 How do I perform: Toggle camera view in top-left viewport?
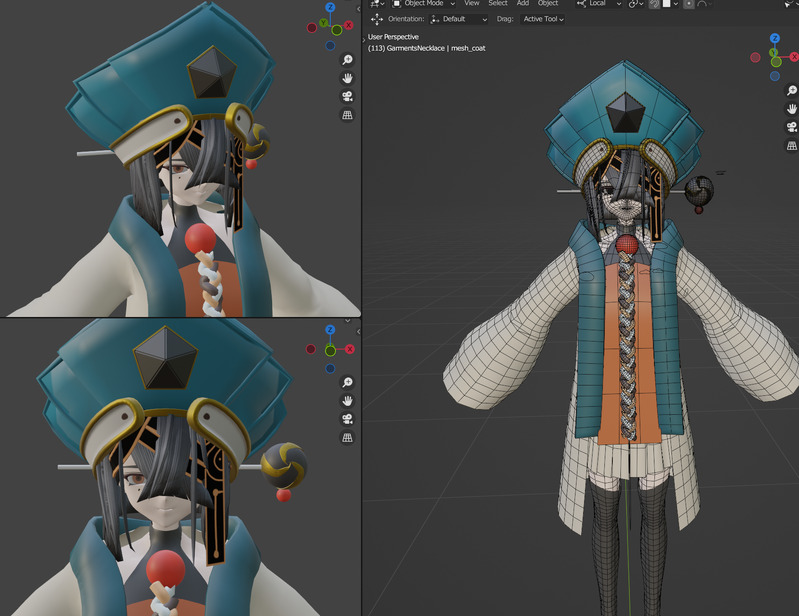pyautogui.click(x=347, y=97)
